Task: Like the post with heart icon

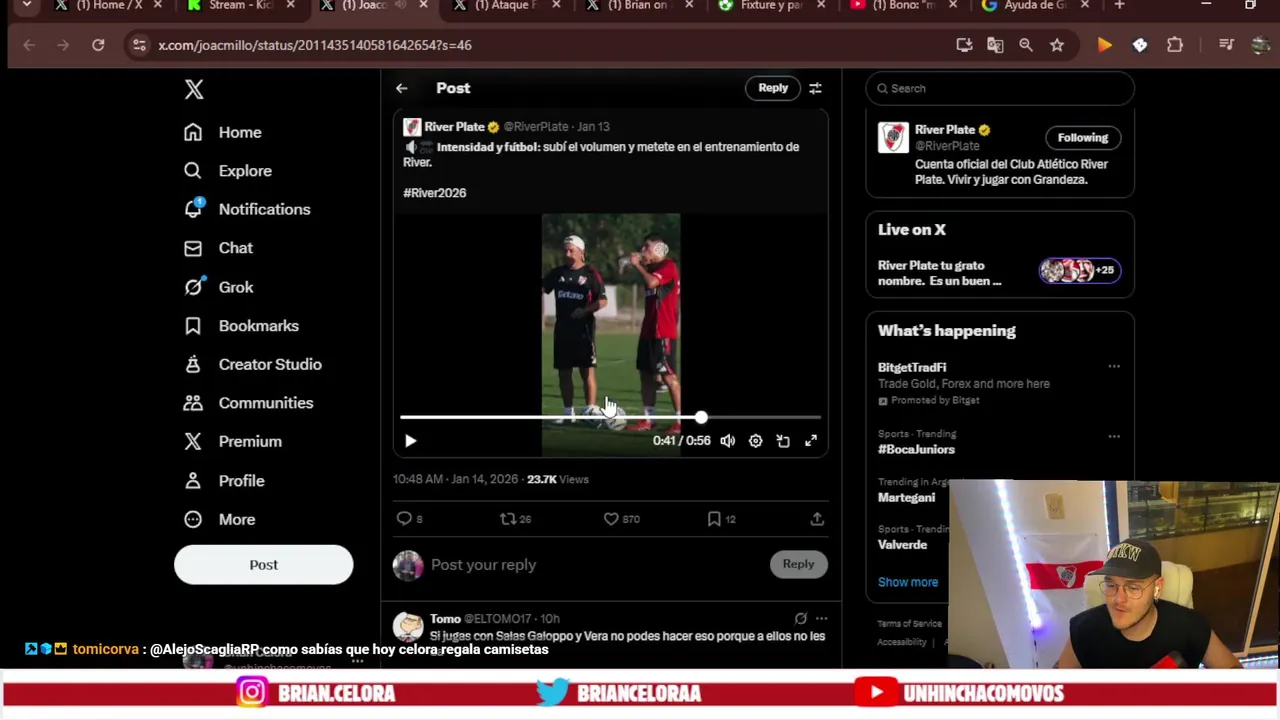Action: (611, 519)
